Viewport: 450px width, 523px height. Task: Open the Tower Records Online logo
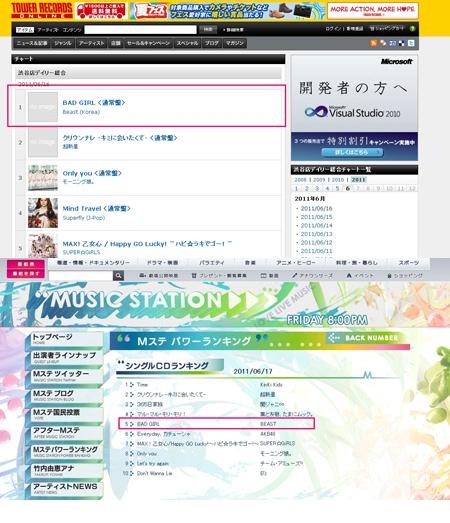point(42,10)
